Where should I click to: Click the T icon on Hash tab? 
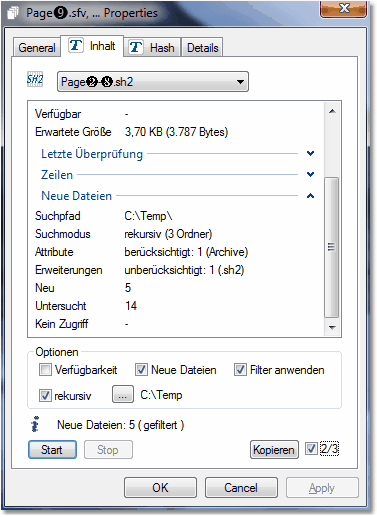[136, 47]
